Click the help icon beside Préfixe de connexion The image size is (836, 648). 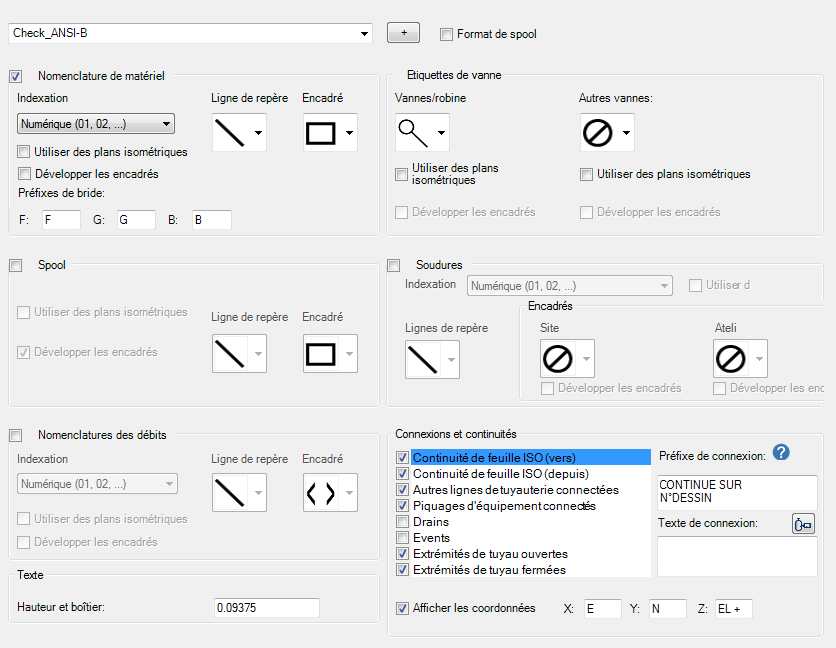coord(782,453)
